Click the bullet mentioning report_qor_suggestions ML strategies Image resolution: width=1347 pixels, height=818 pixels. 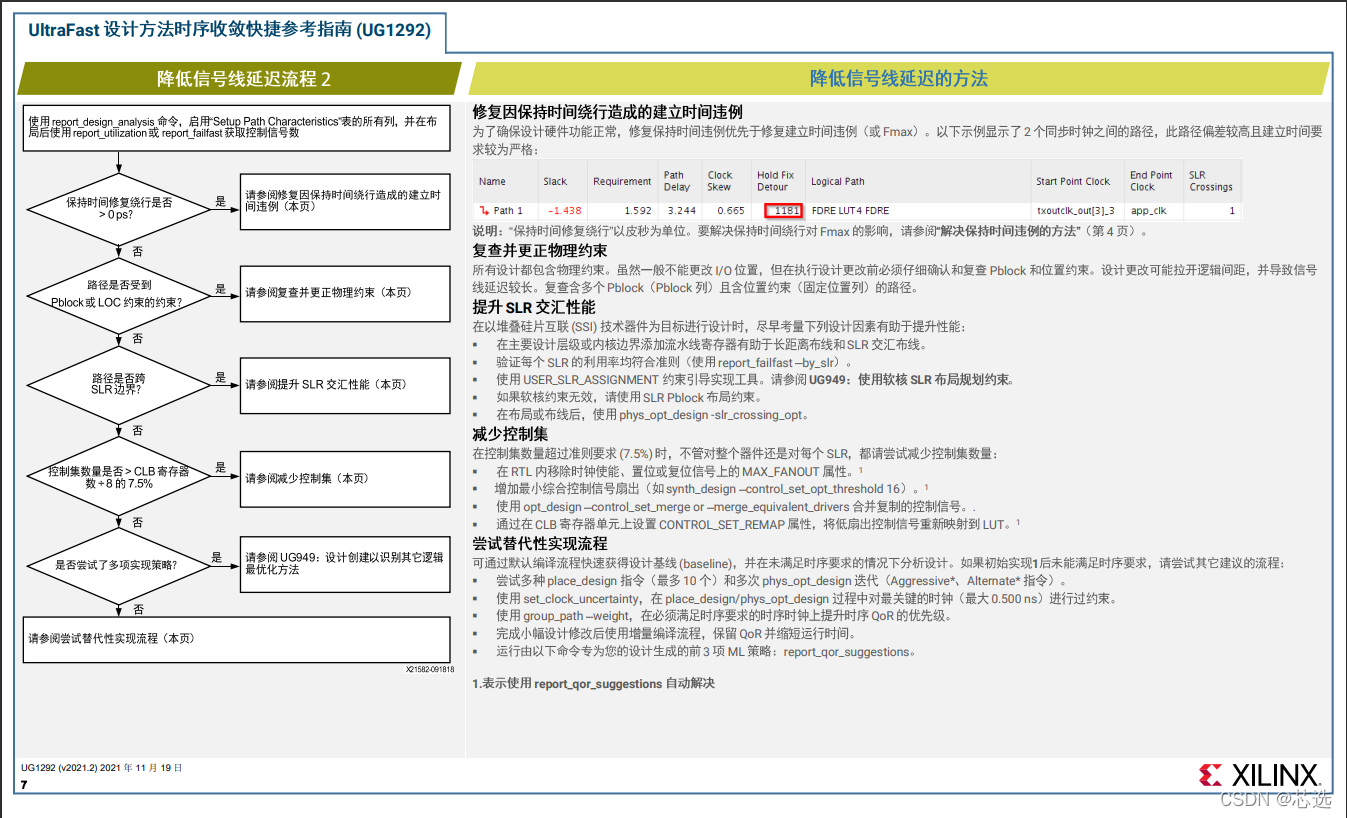[705, 652]
